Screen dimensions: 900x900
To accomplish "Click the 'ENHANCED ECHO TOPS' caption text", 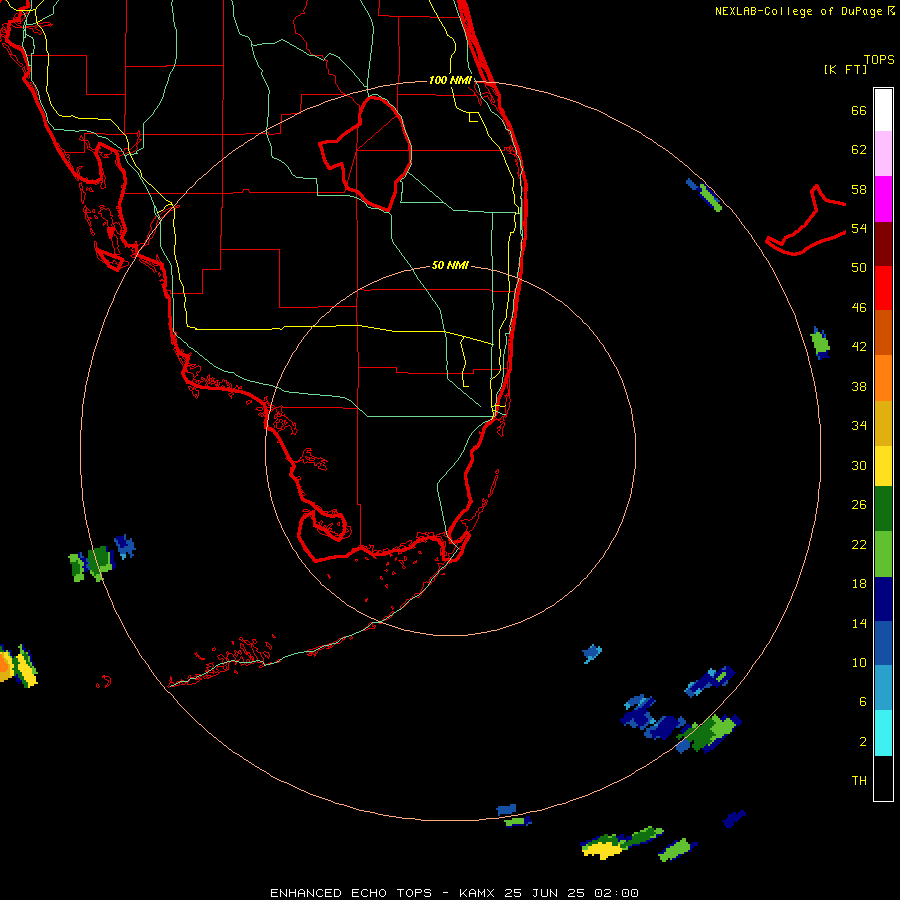I will [x=351, y=893].
